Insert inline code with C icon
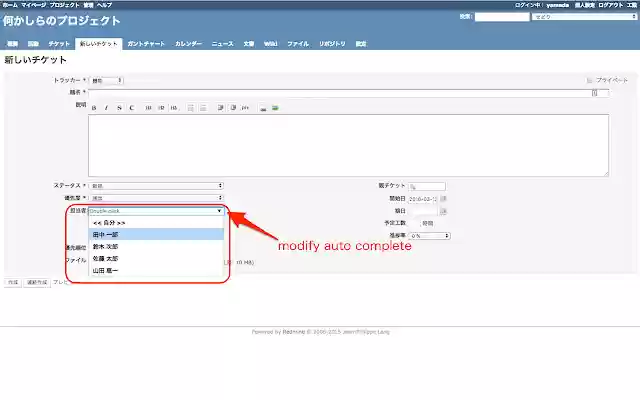 [131, 108]
